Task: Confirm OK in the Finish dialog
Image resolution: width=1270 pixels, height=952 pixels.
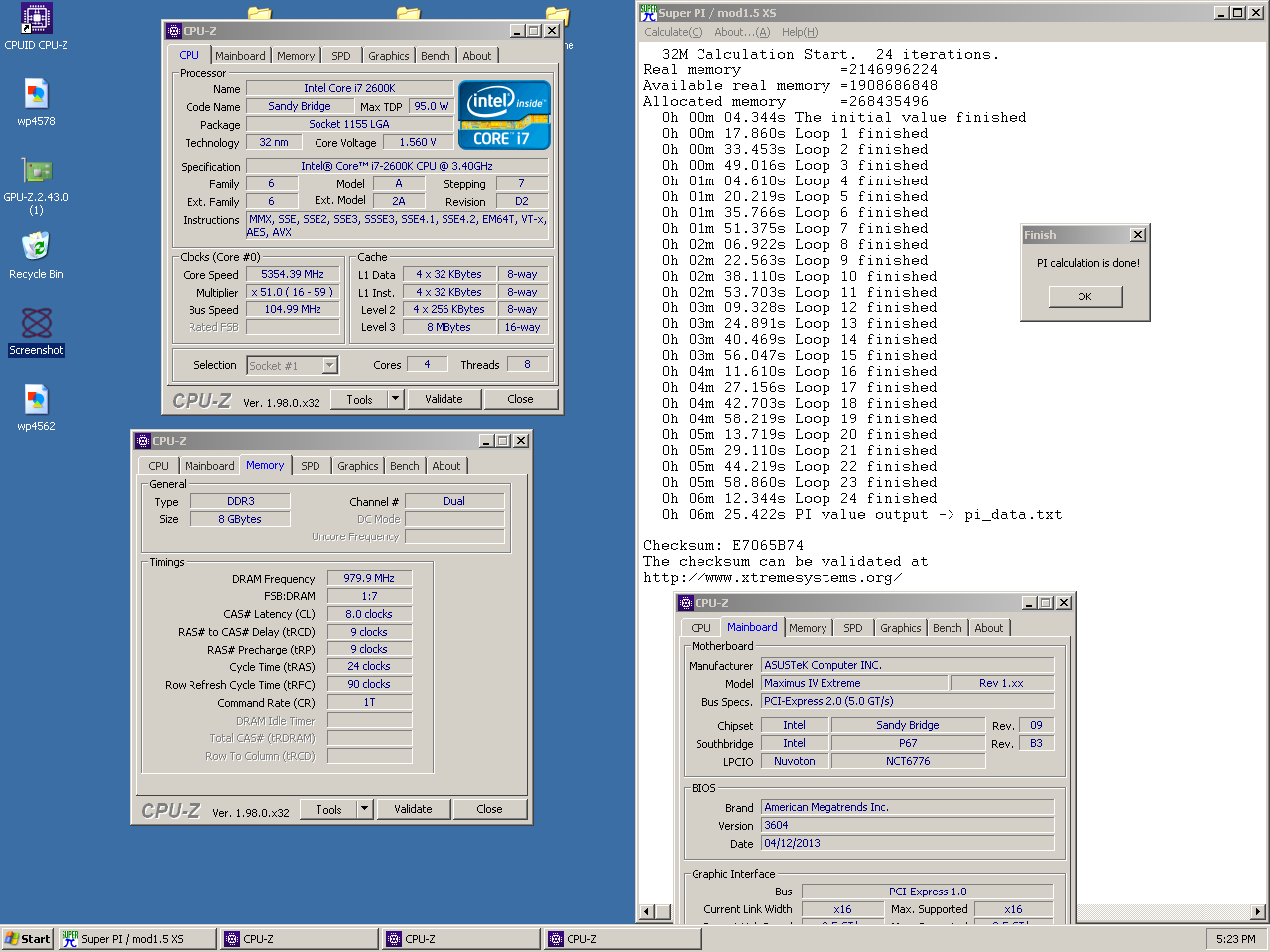Action: point(1084,297)
